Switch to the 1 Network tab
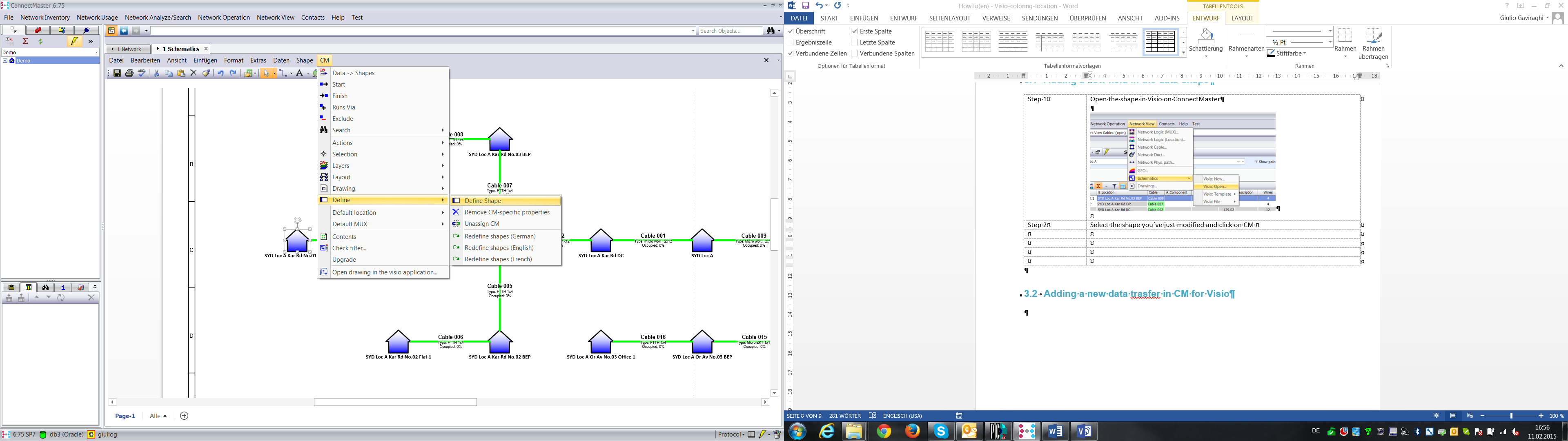 [128, 49]
